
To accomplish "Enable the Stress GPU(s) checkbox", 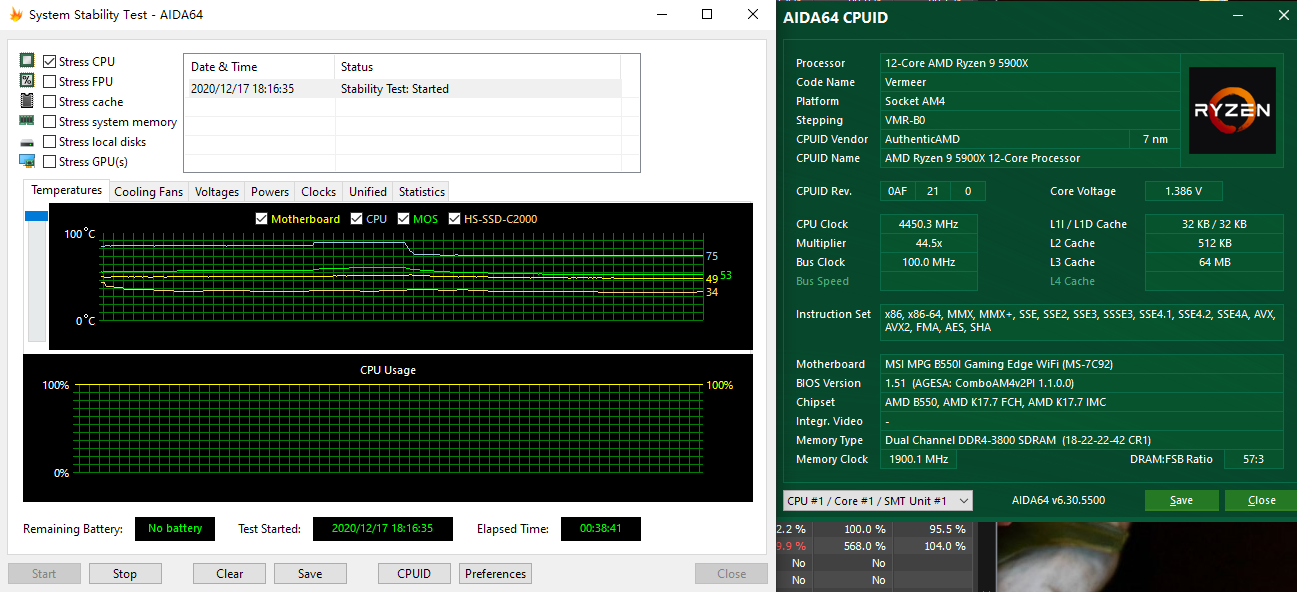I will point(50,161).
